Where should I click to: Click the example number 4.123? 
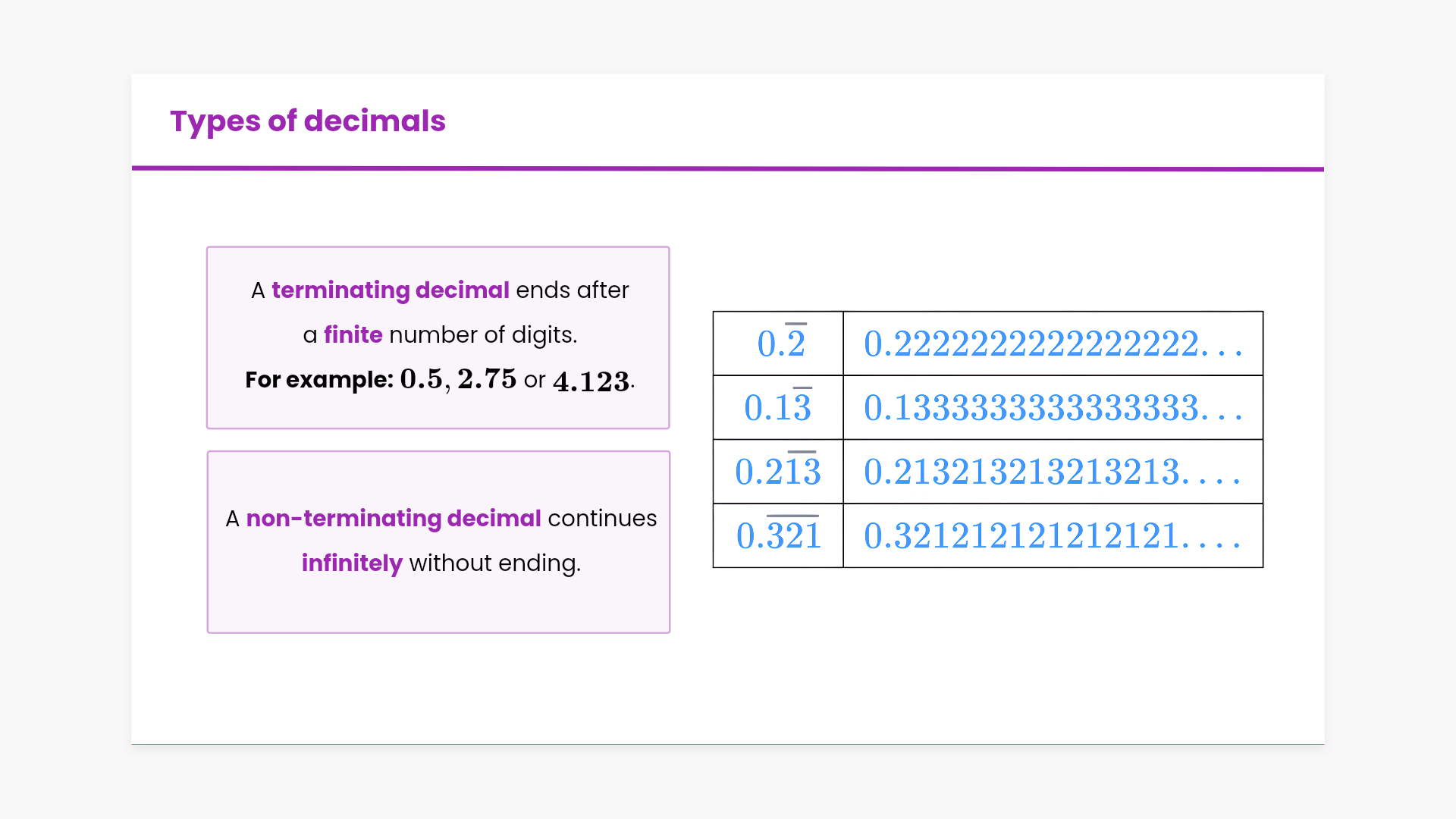point(591,381)
